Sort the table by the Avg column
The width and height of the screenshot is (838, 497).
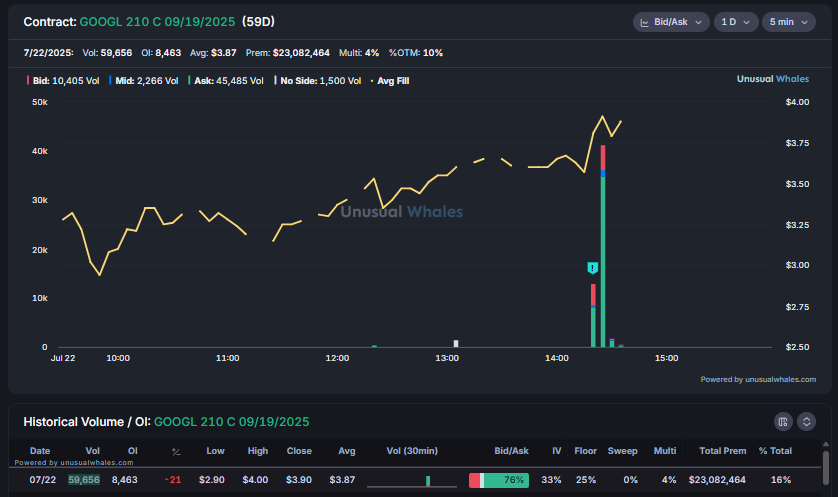pyautogui.click(x=347, y=451)
